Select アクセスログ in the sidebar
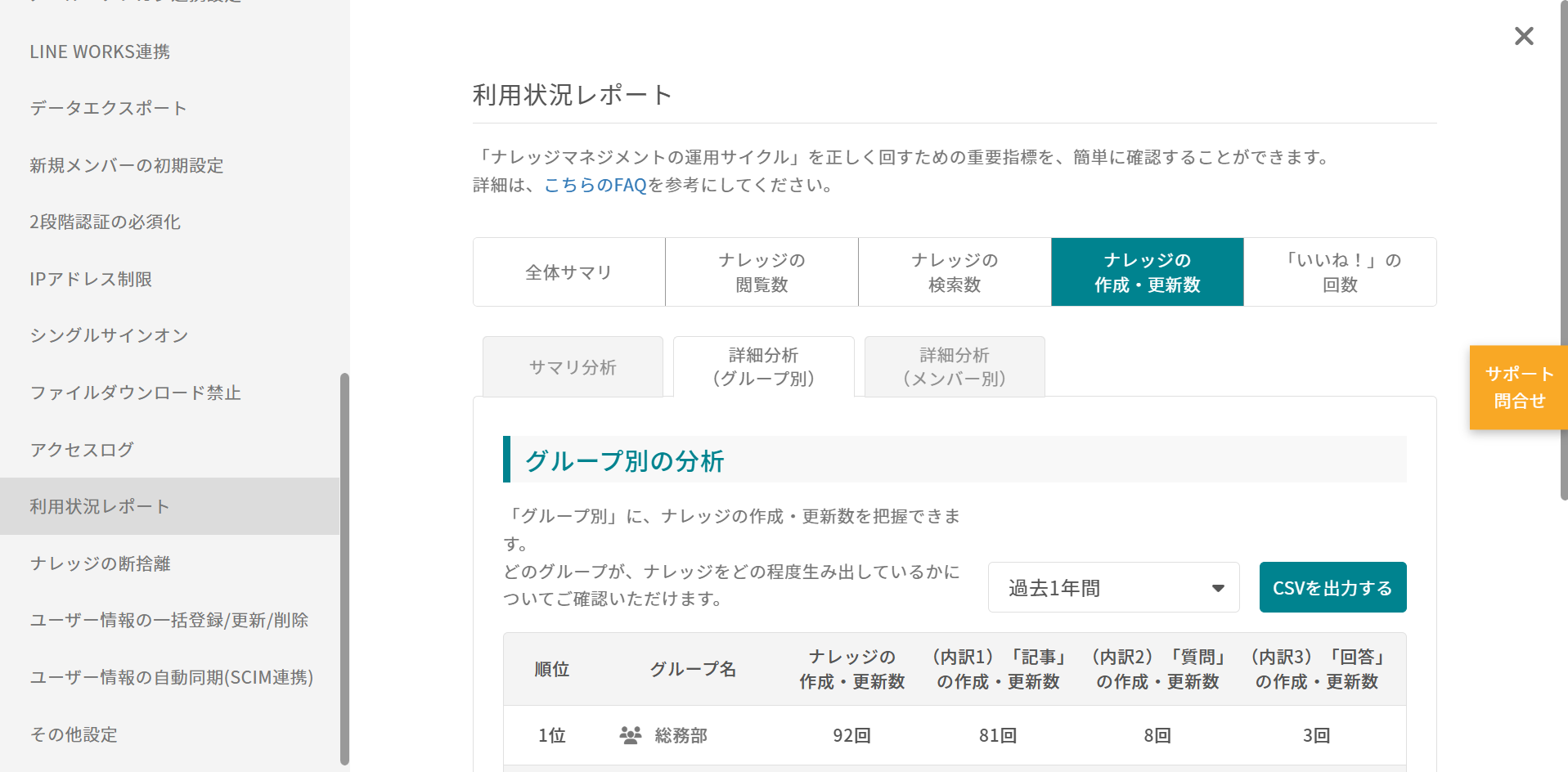Viewport: 1568px width, 772px height. [x=82, y=449]
